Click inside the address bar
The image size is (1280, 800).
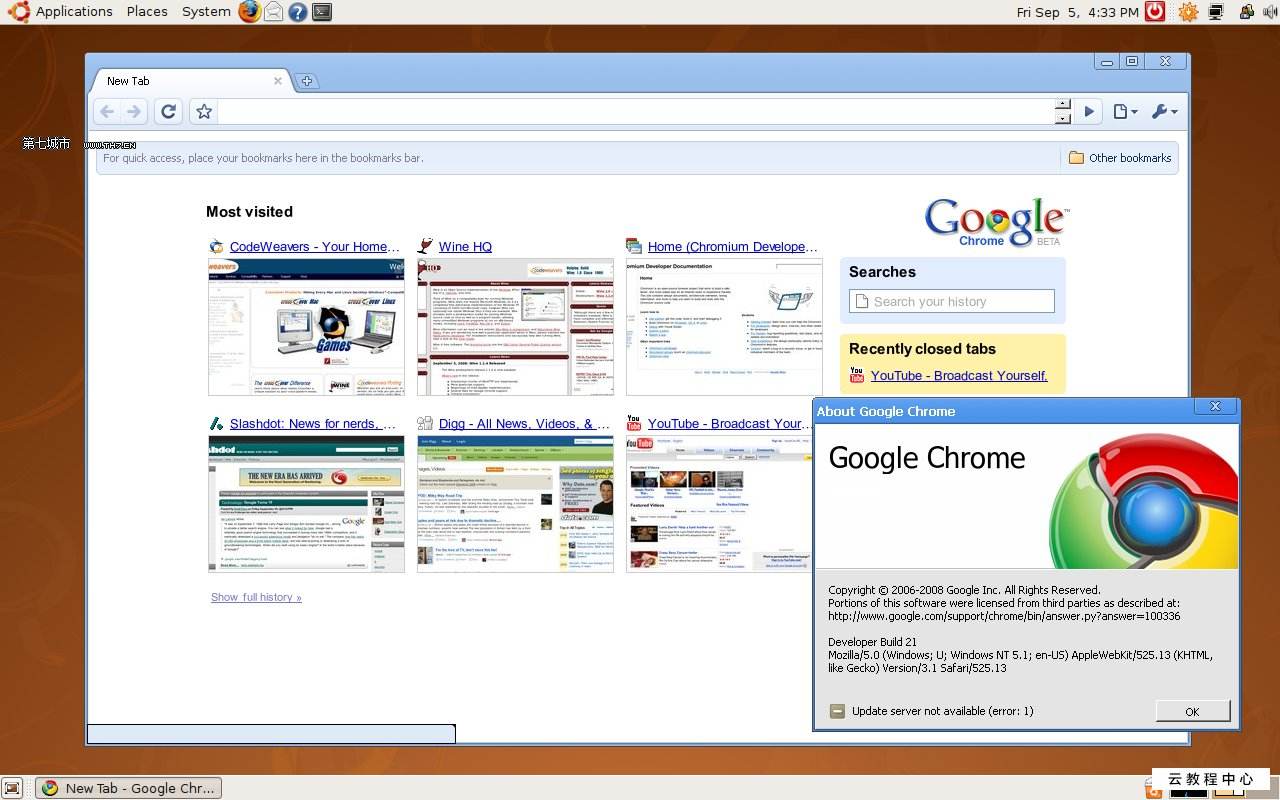[636, 112]
